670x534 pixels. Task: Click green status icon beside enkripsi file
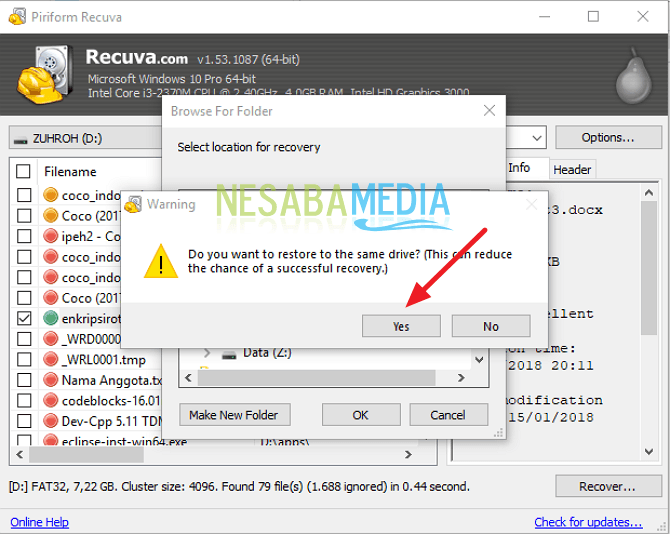click(x=51, y=318)
